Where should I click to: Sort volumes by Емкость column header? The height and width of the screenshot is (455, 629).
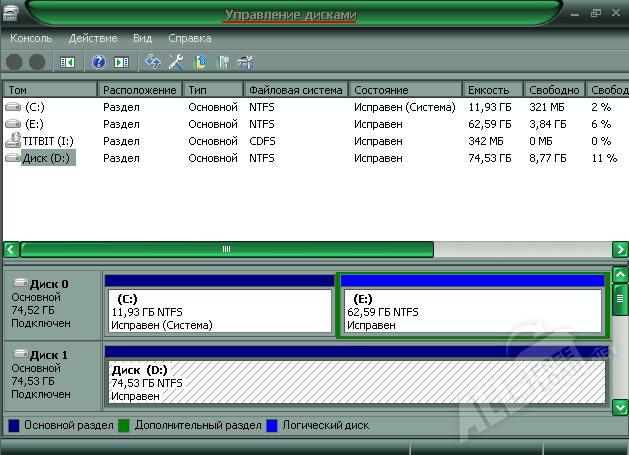(494, 90)
